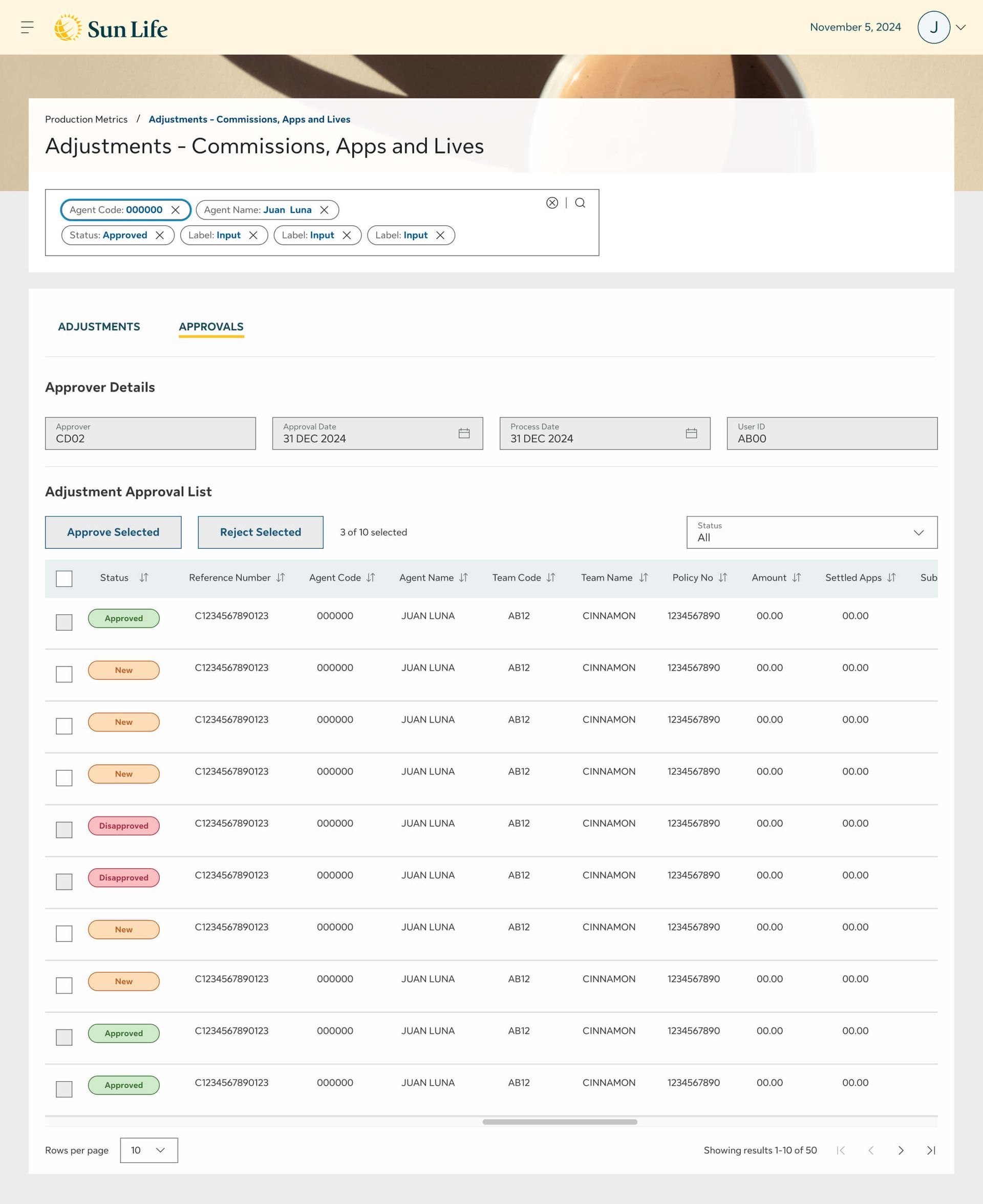Remove the Agent Code filter chip
Image resolution: width=983 pixels, height=1204 pixels.
click(176, 210)
